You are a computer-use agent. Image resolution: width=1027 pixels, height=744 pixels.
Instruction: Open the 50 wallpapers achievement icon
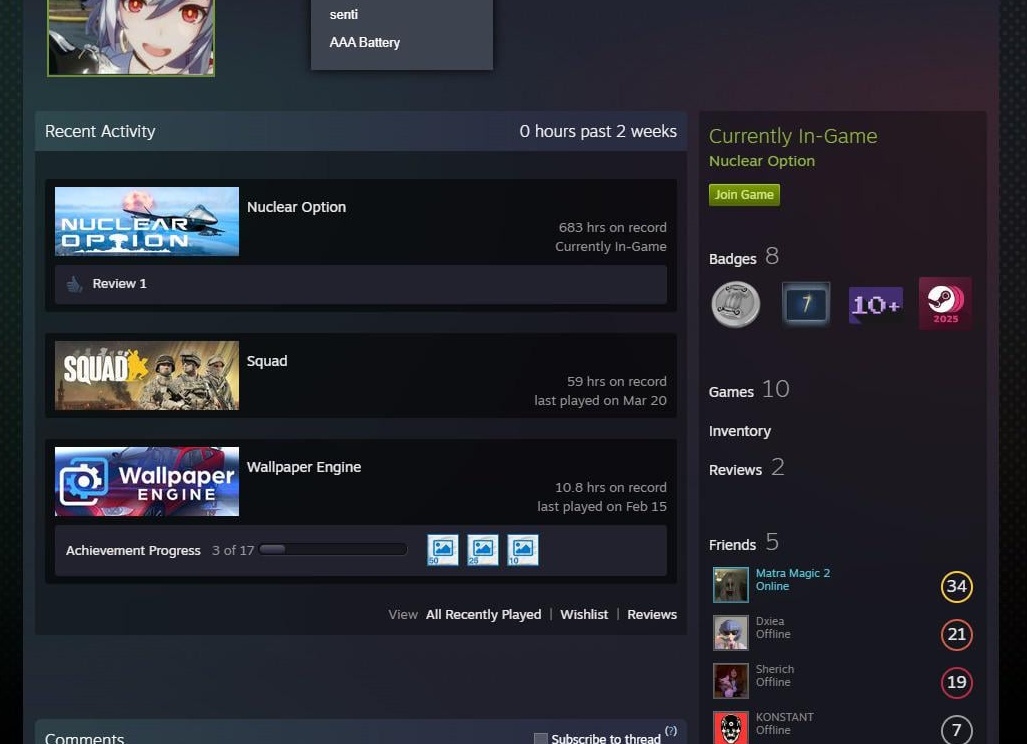point(443,550)
